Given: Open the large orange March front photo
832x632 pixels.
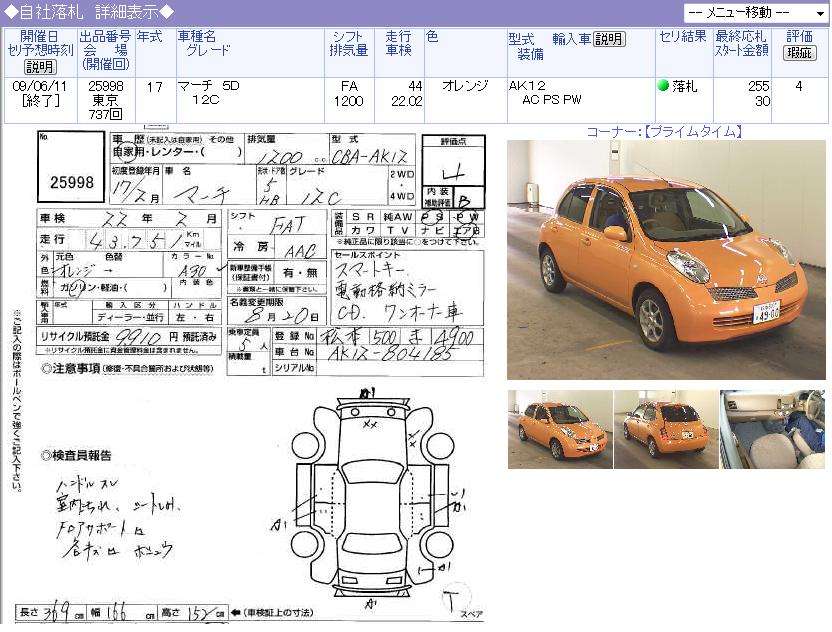Looking at the screenshot, I should (x=666, y=260).
